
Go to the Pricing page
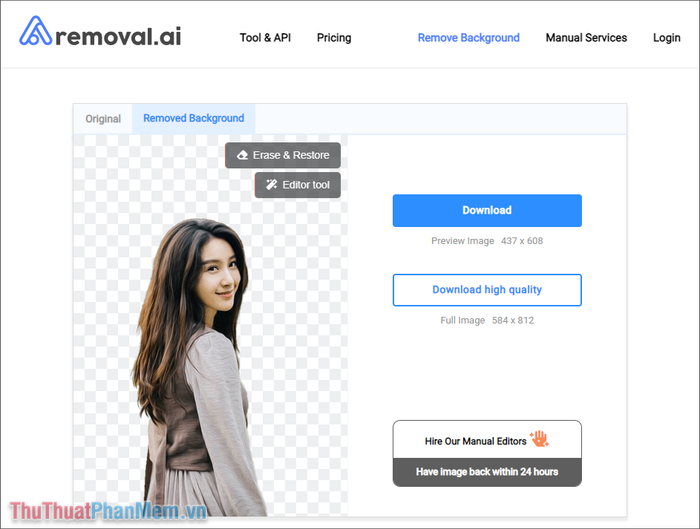(334, 38)
